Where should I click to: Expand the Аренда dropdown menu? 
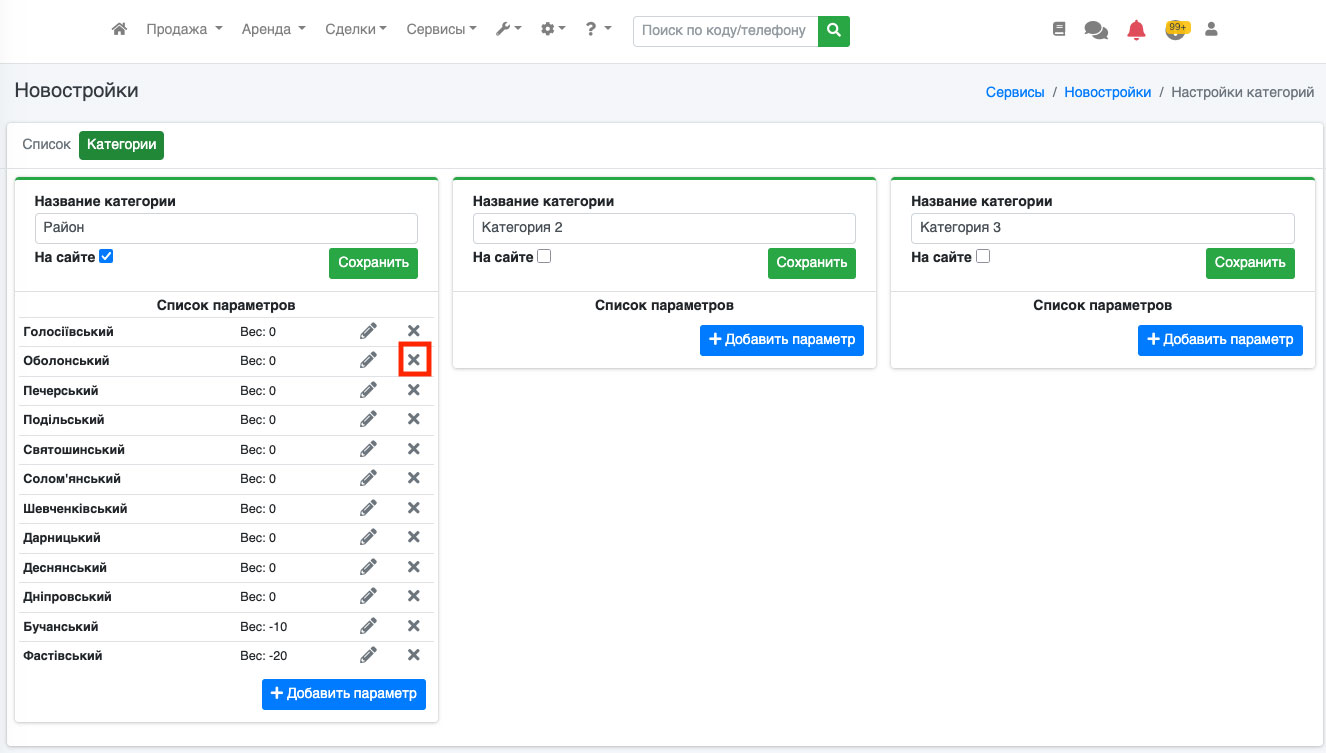tap(273, 30)
